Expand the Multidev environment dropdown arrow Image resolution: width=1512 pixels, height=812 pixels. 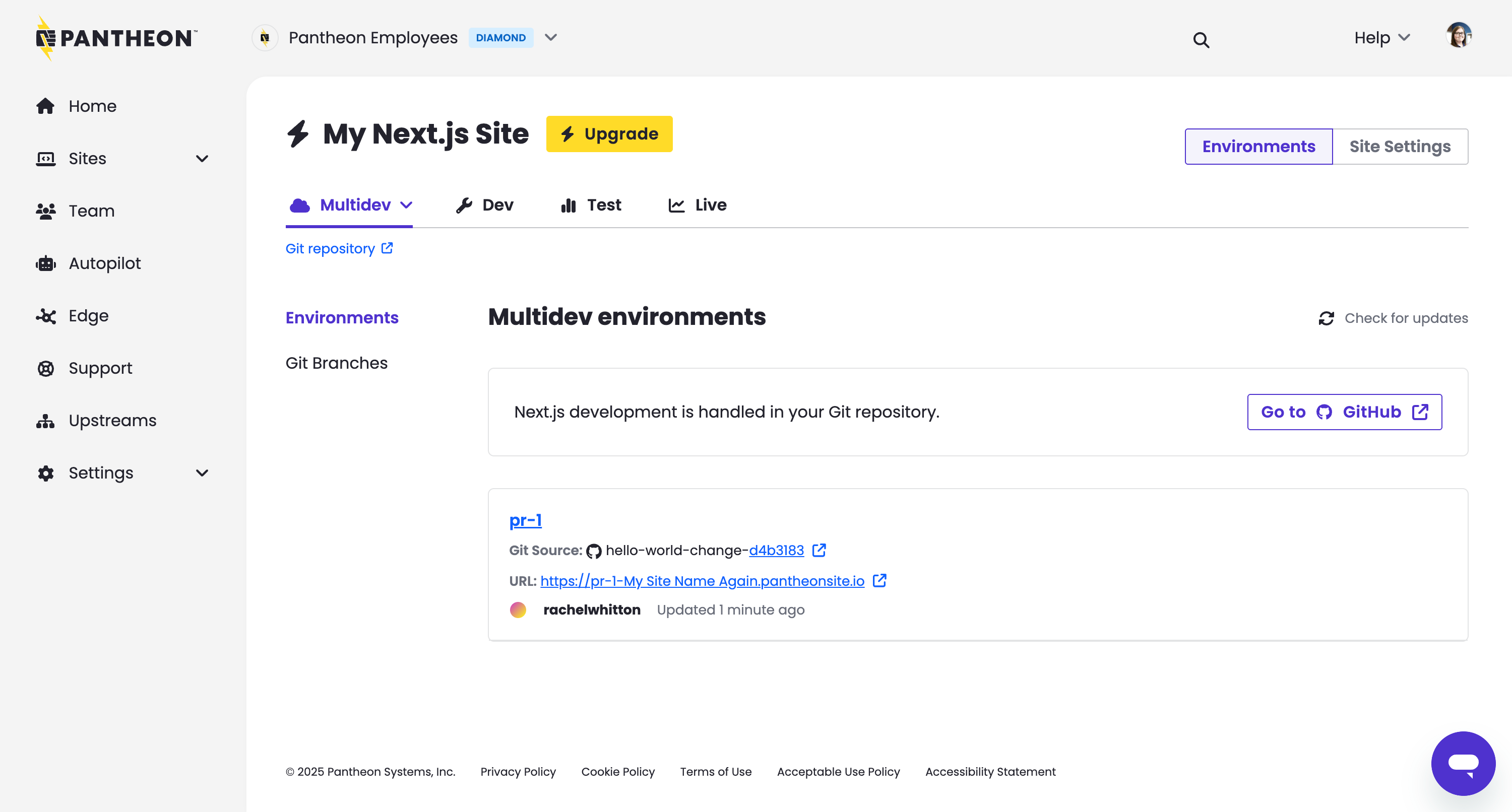coord(406,205)
